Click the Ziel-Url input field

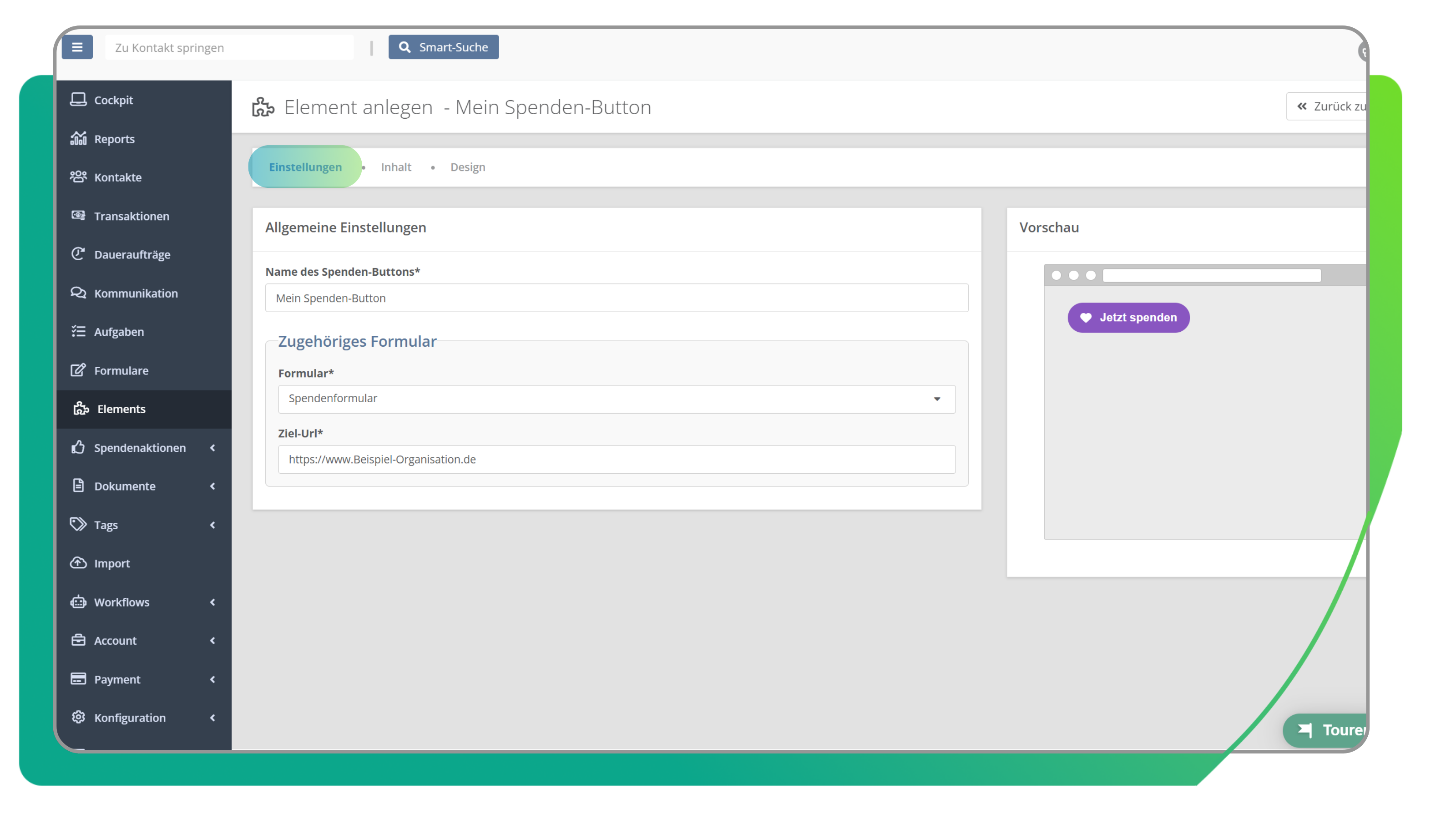pyautogui.click(x=616, y=460)
